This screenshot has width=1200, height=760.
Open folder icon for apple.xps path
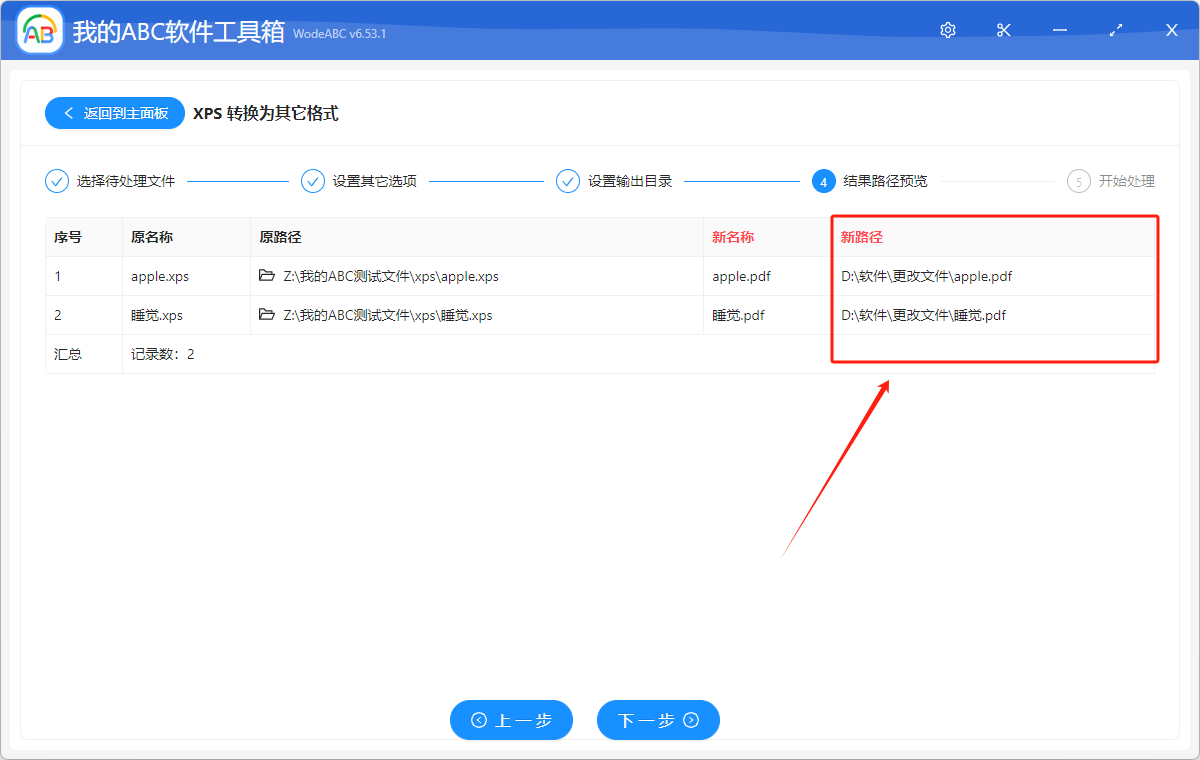[x=266, y=276]
